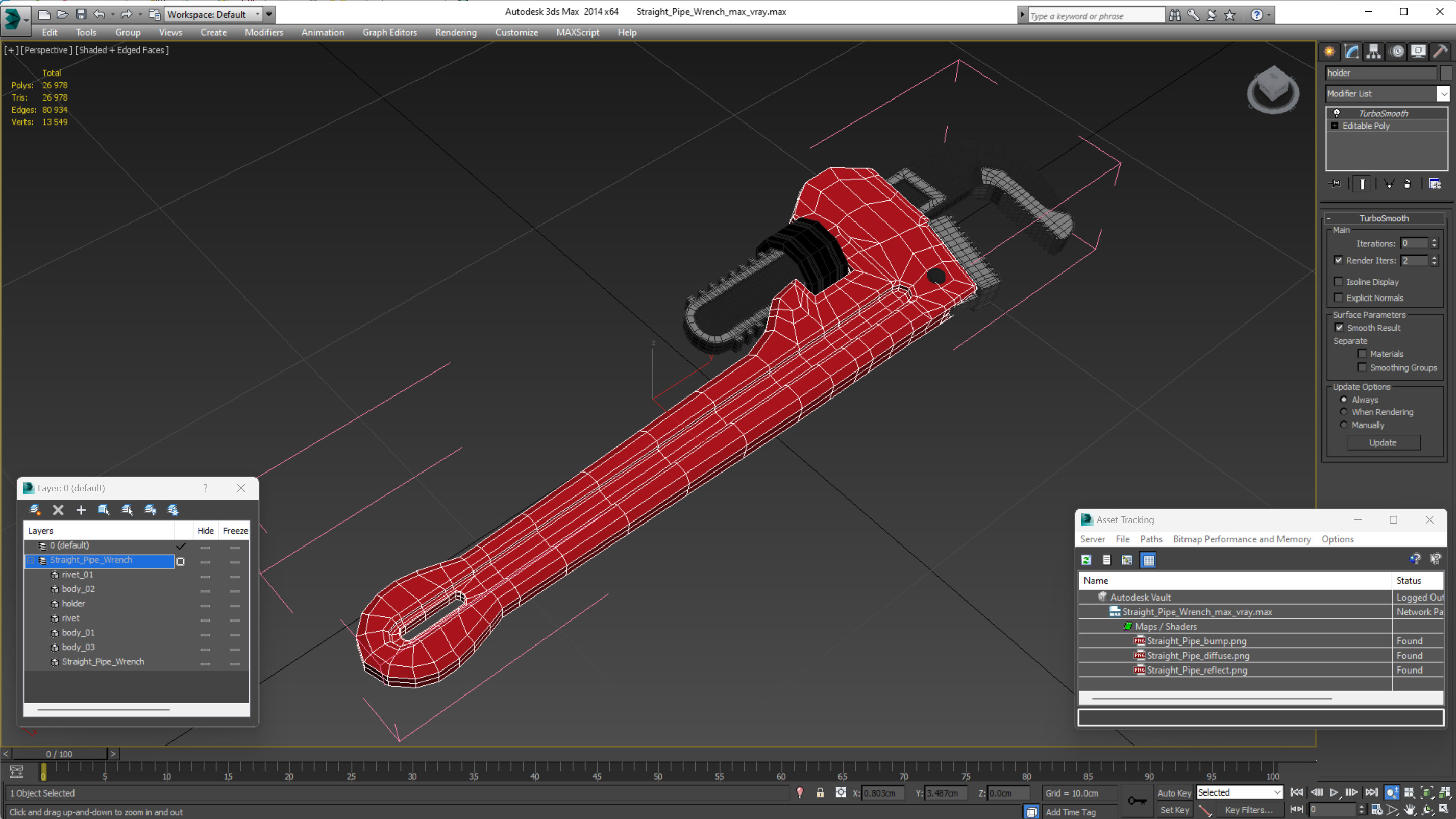Click the Pin Stack icon
This screenshot has height=819, width=1456.
point(1335,184)
